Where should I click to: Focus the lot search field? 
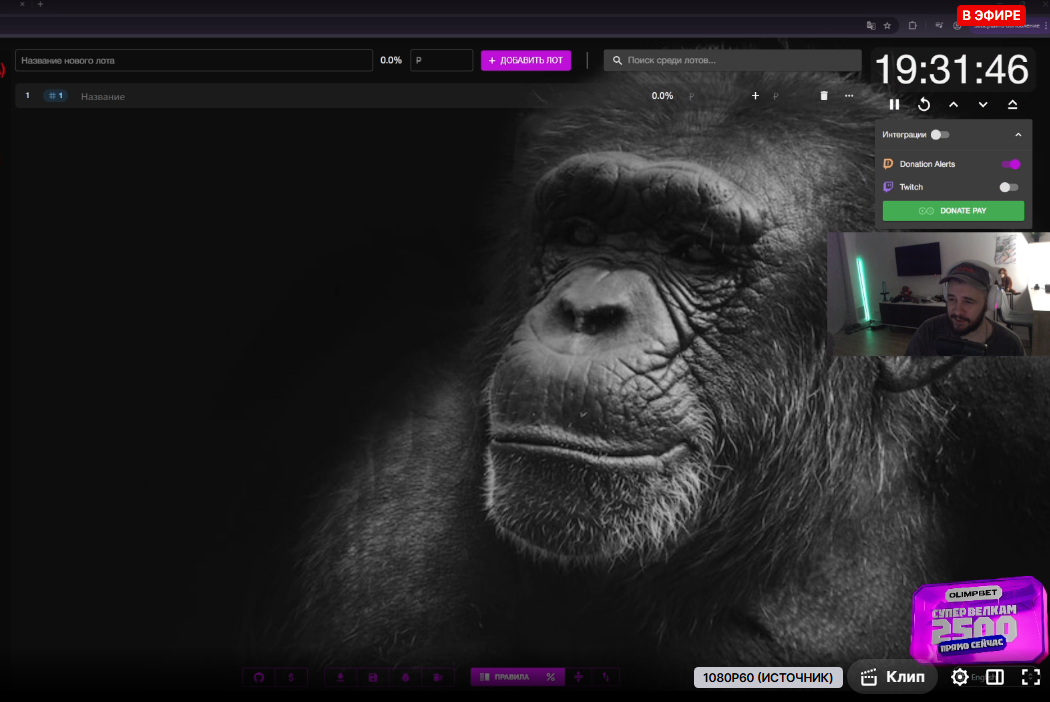coord(733,60)
